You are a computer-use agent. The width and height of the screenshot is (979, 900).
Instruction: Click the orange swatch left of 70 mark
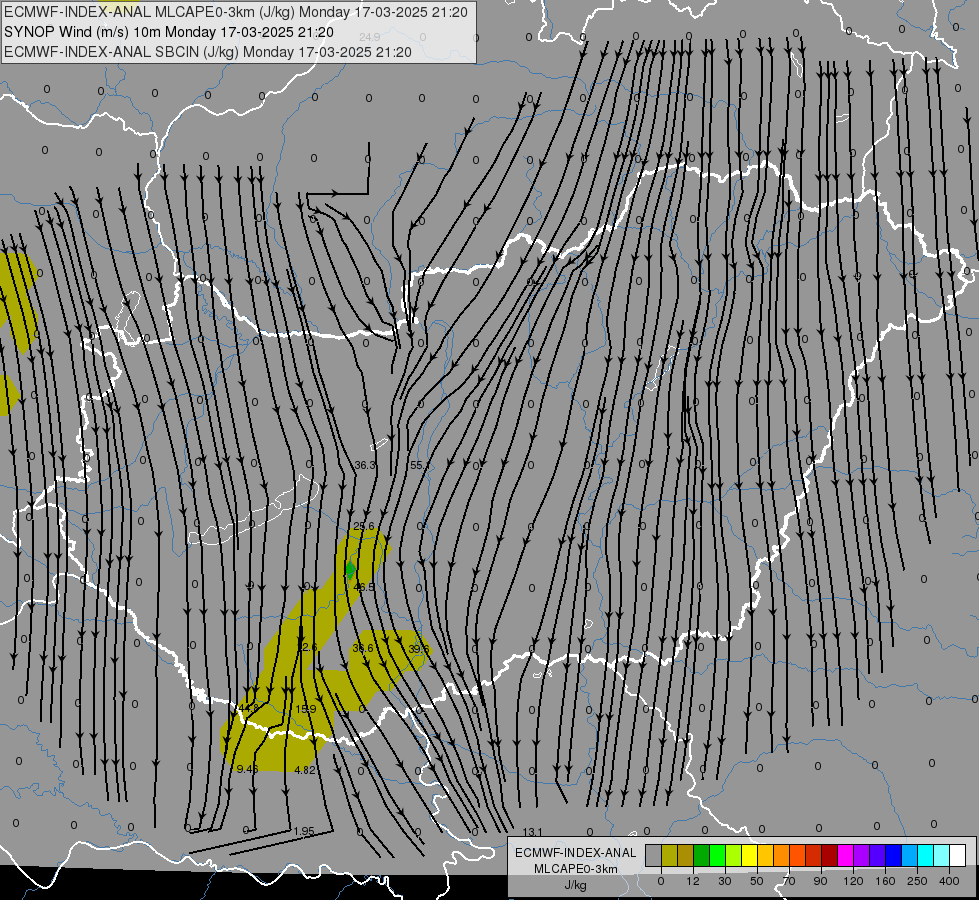pyautogui.click(x=782, y=856)
